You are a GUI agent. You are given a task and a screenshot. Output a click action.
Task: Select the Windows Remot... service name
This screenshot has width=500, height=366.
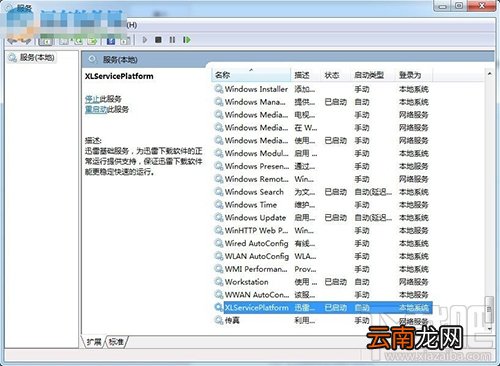pos(256,179)
